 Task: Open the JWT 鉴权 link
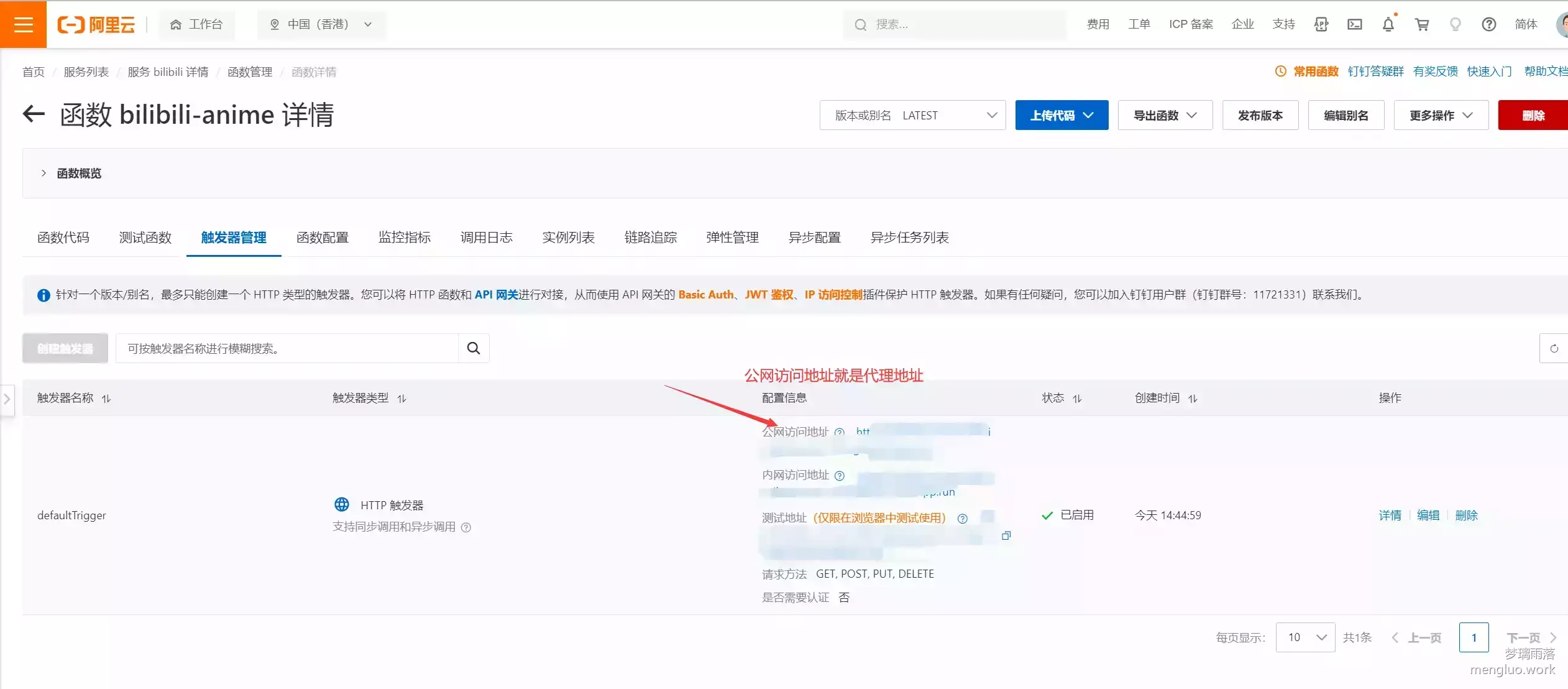click(769, 295)
